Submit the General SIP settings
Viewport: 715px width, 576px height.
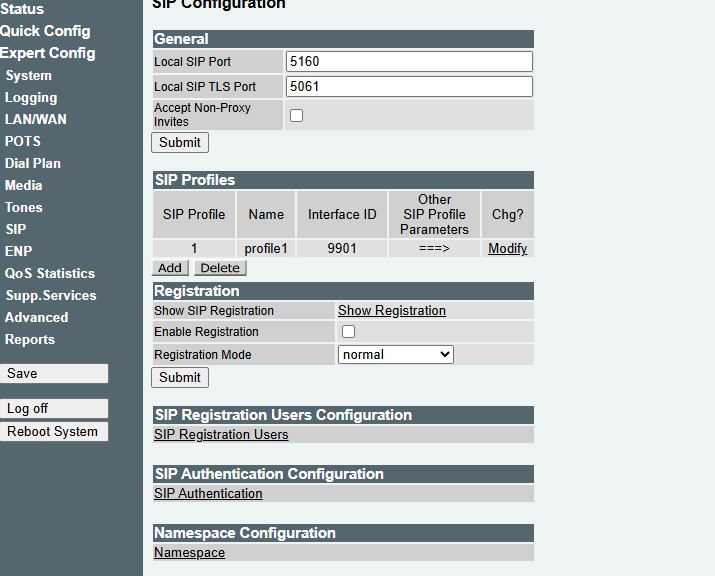tap(180, 143)
